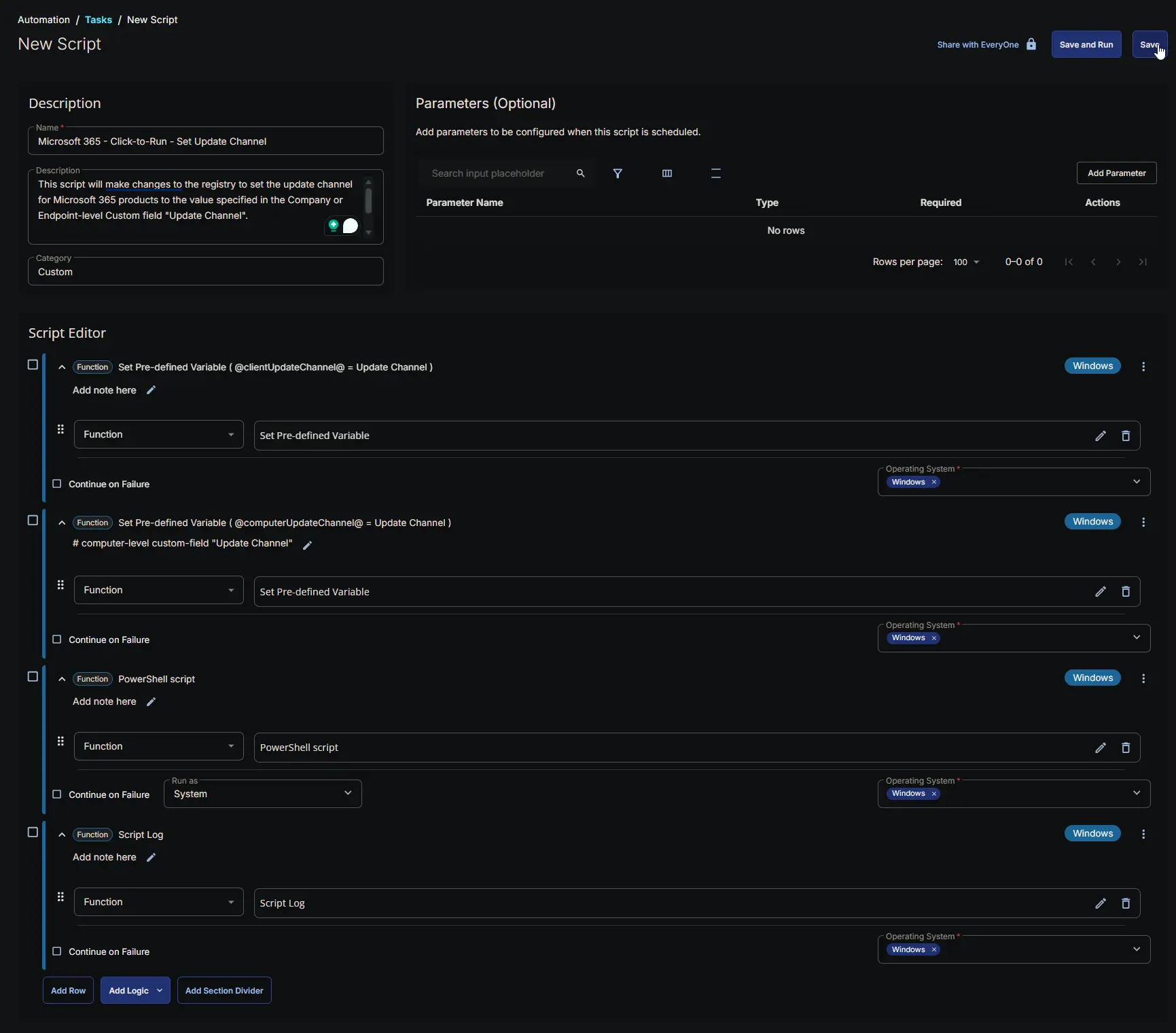Delete the PowerShell script function
Viewport: 1176px width, 1033px height.
pos(1125,748)
